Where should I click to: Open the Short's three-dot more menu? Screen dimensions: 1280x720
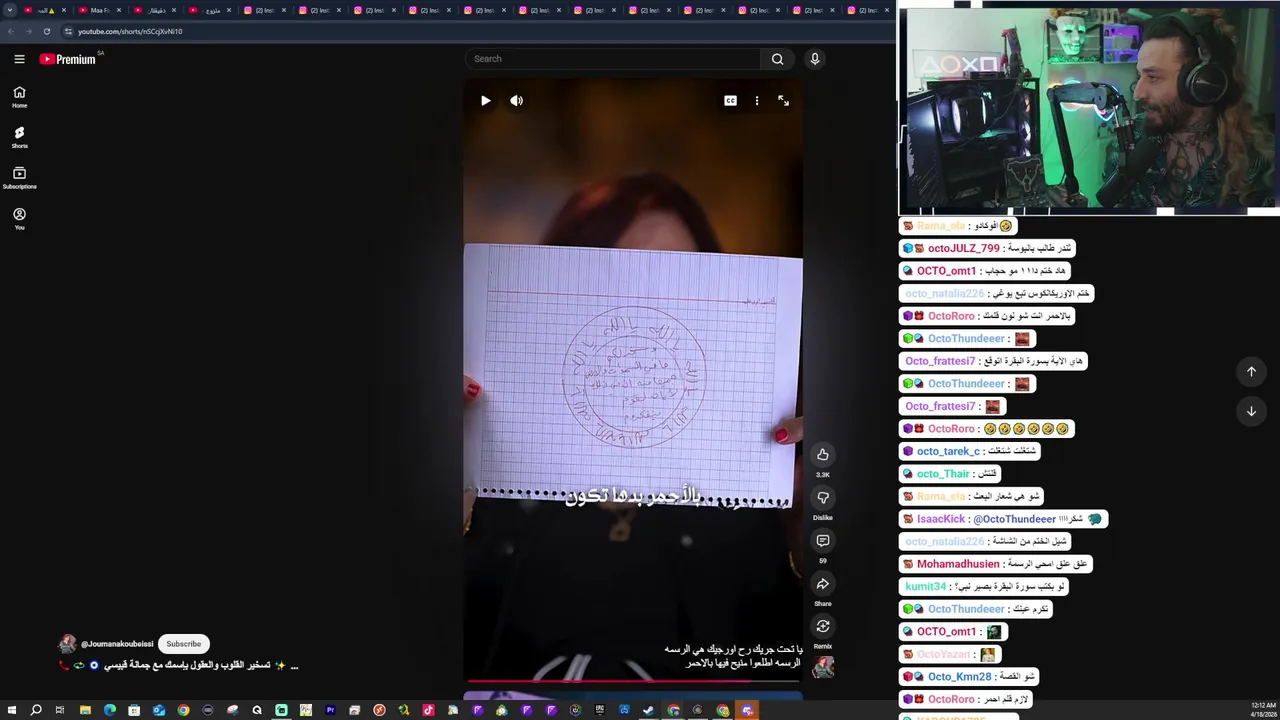click(x=757, y=100)
